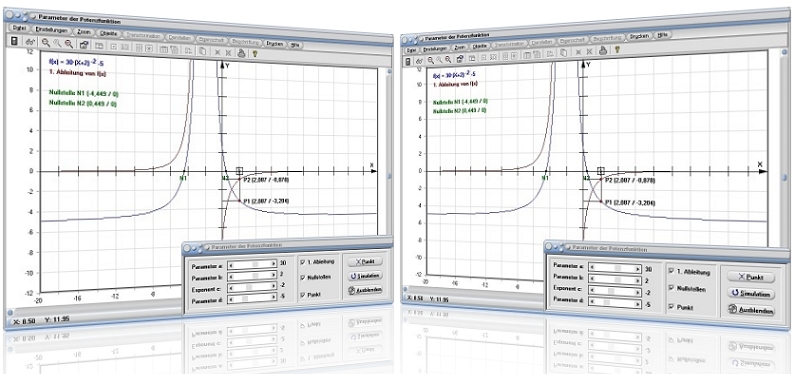
Task: Click printer icon in left window toolbar
Action: [241, 52]
